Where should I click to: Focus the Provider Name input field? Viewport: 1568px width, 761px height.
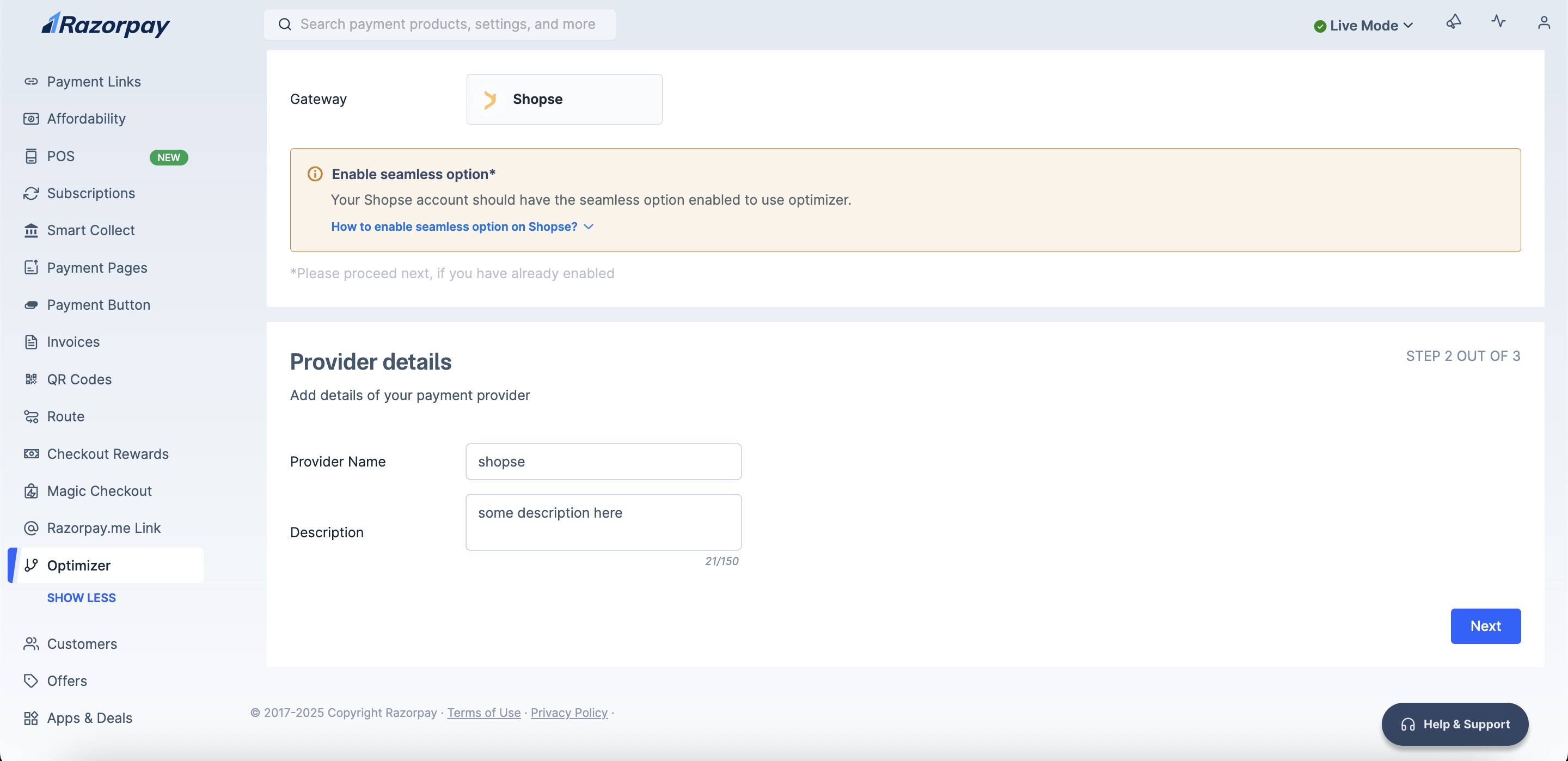click(603, 462)
